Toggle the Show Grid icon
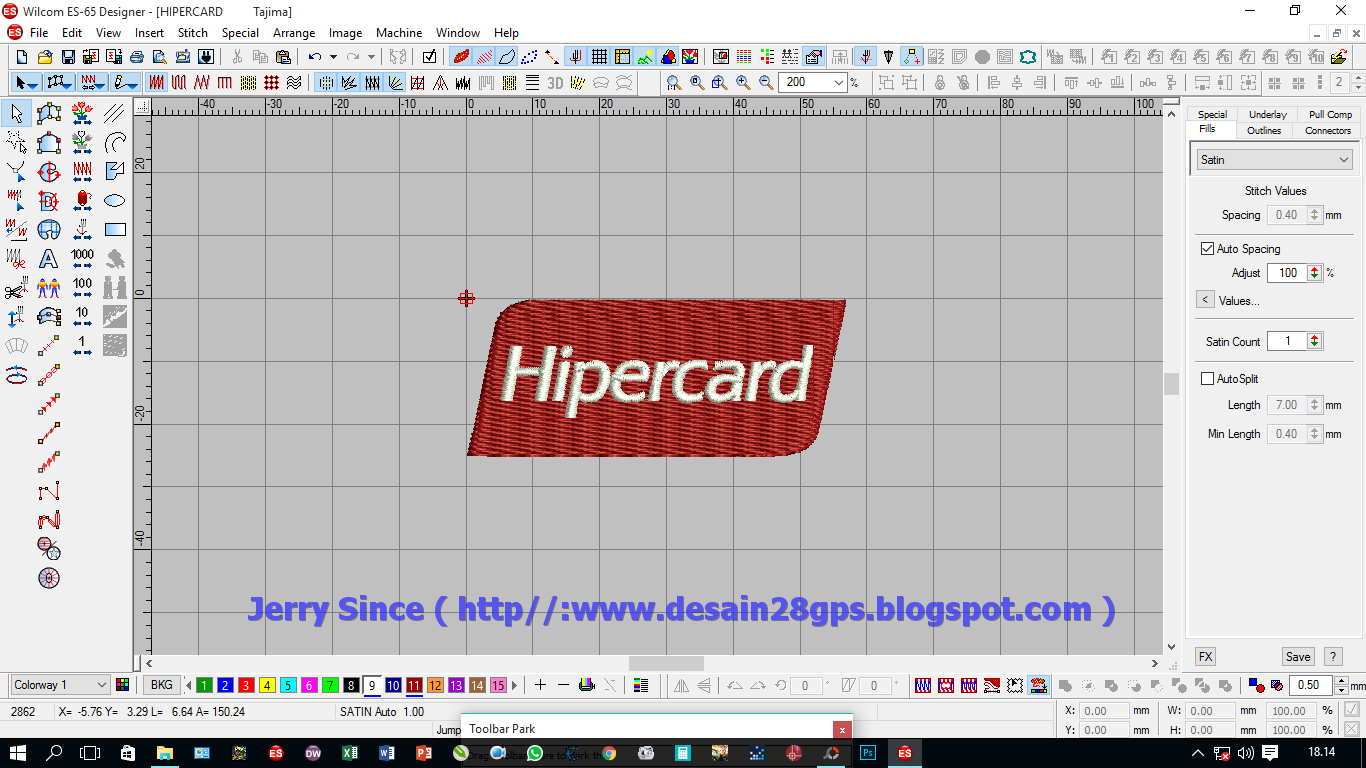 (x=599, y=57)
